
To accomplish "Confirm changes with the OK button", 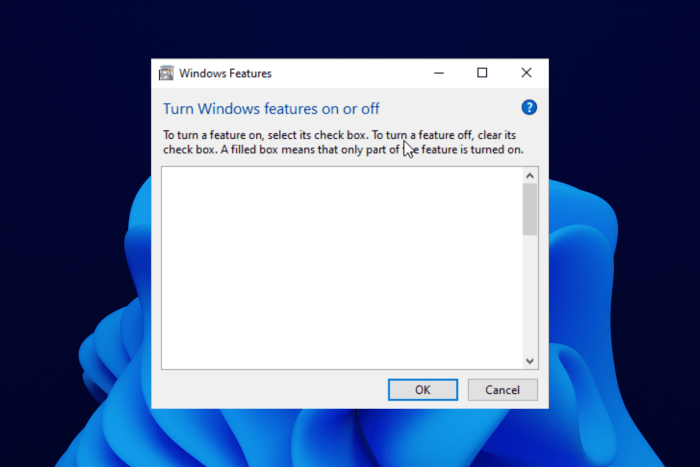I will tap(423, 390).
